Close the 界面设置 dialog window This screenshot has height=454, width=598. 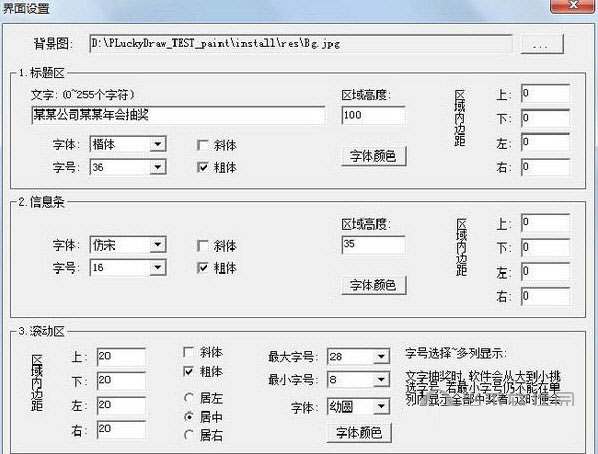tap(572, 5)
